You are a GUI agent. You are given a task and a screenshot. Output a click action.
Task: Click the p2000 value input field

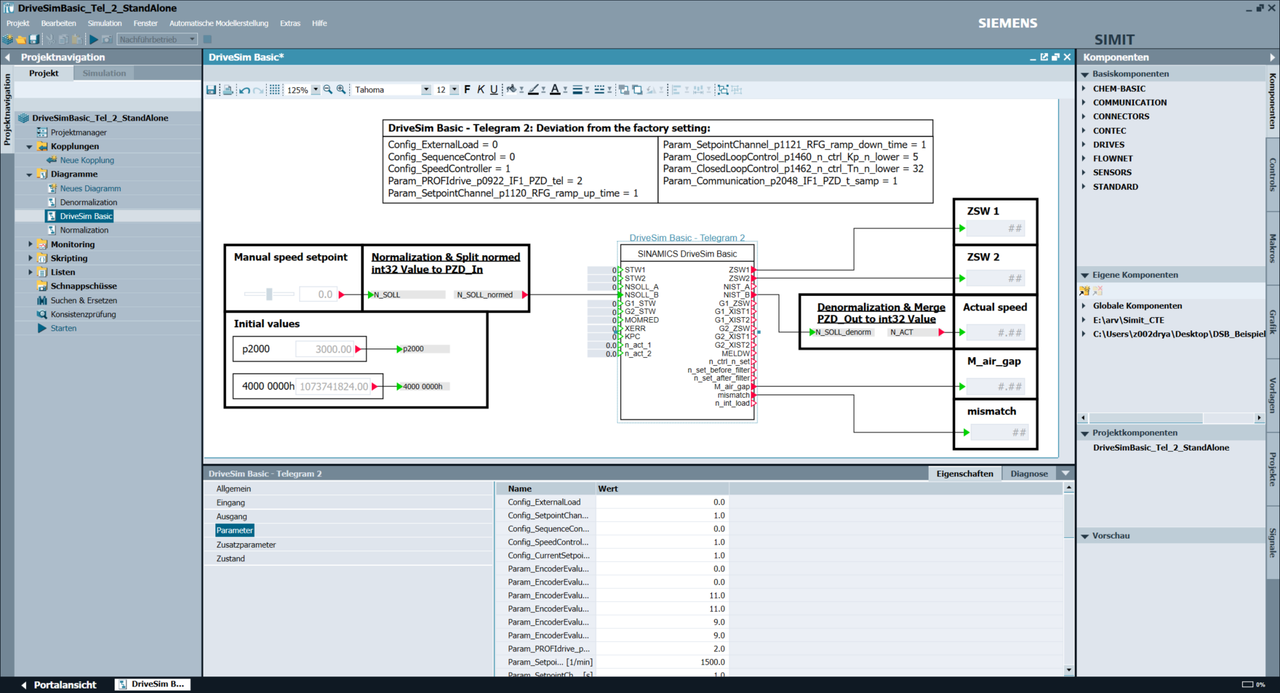[326, 349]
